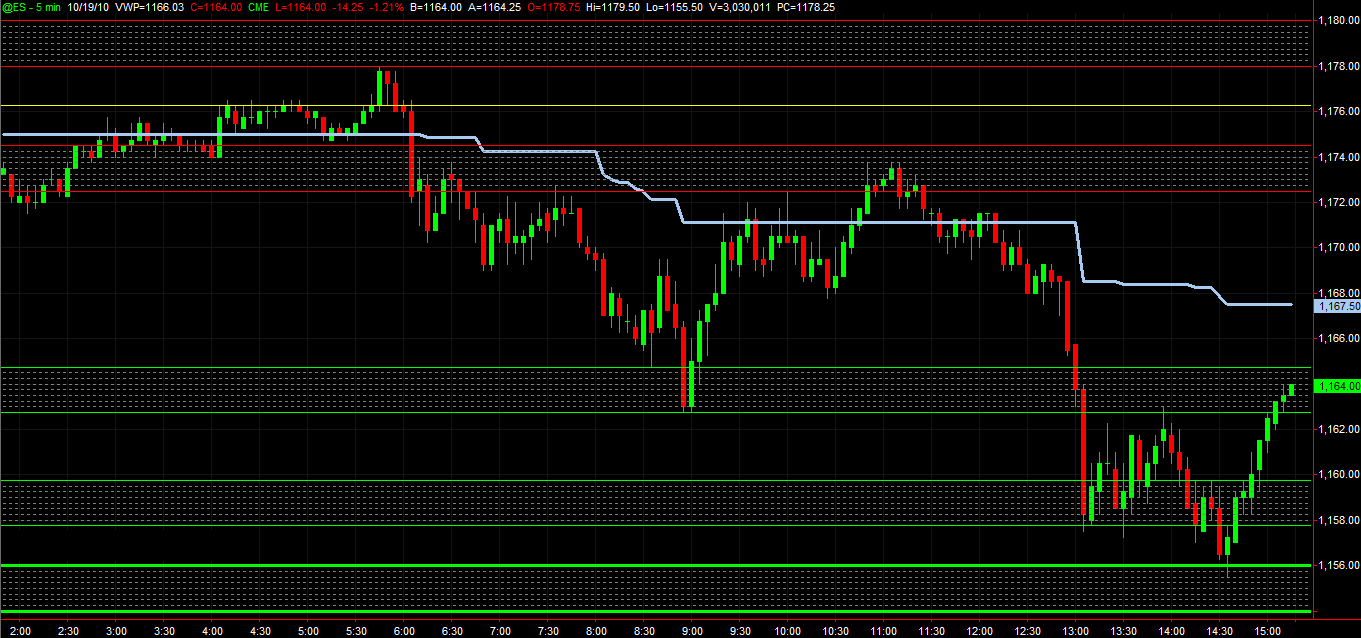1361x638 pixels.
Task: Click the 4:30 time axis label
Action: (x=260, y=631)
